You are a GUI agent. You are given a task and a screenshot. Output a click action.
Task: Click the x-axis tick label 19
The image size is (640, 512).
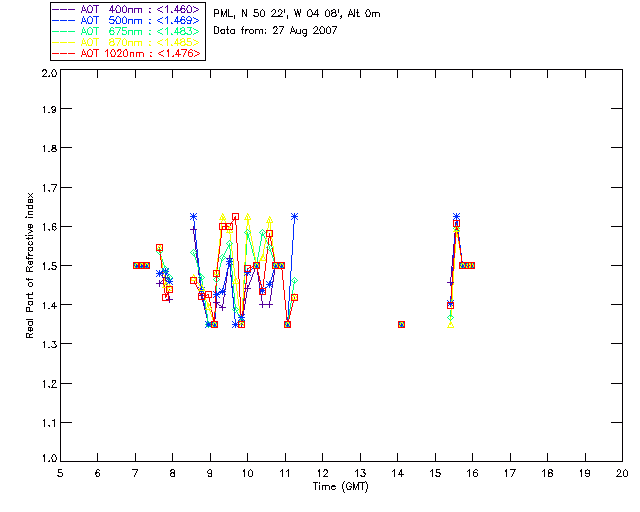click(585, 473)
